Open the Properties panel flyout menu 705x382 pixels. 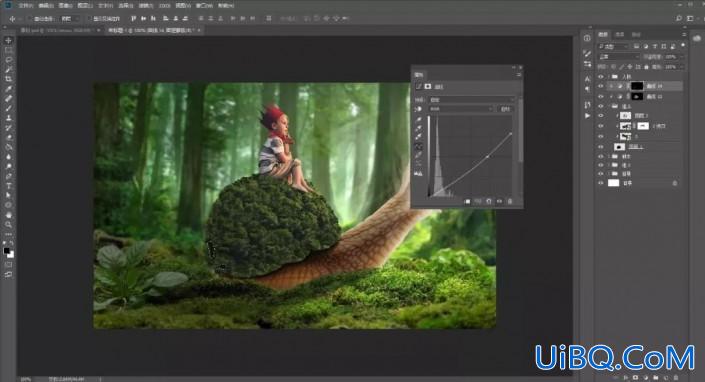(519, 75)
